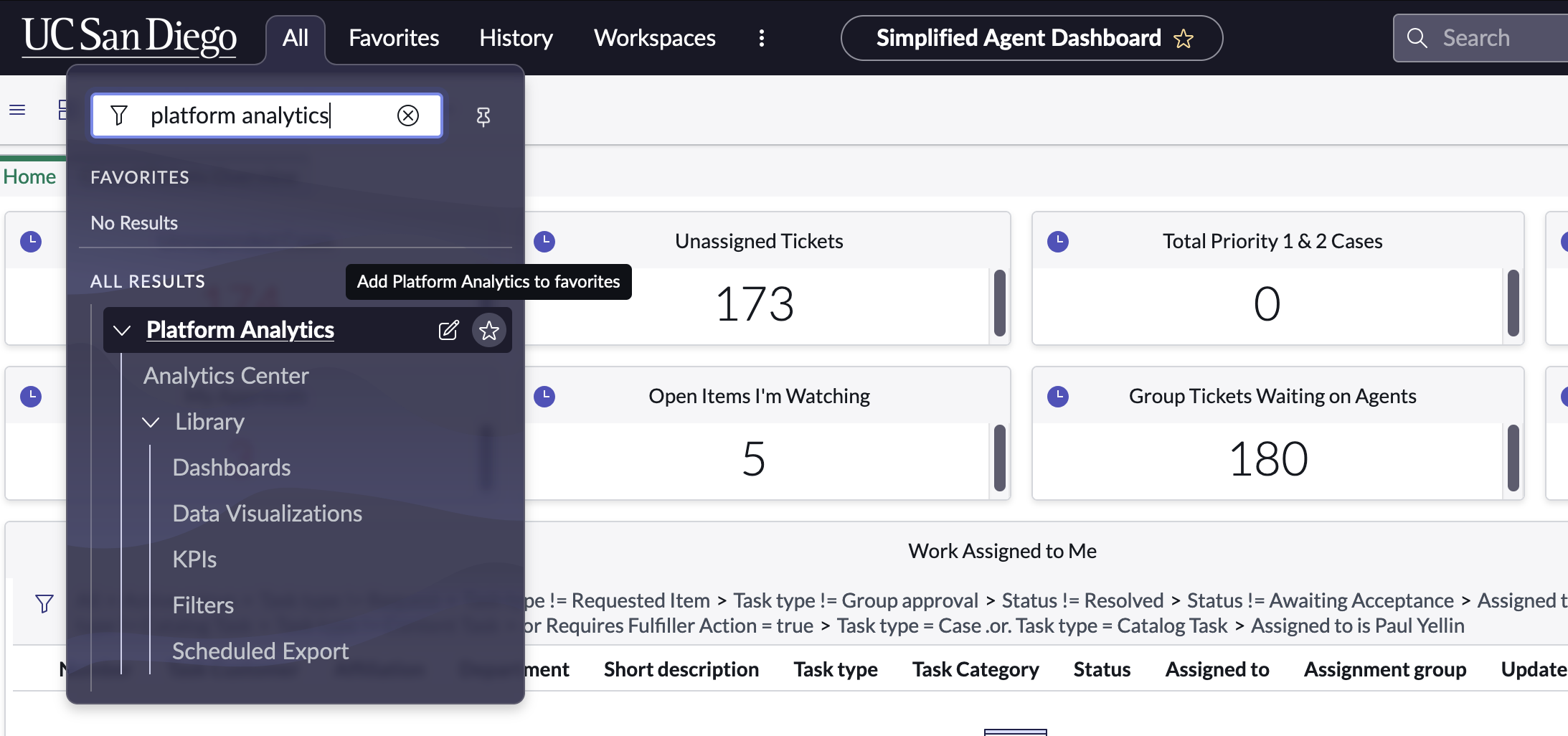1568x736 pixels.
Task: Open the Unassigned Tickets count 173
Action: click(755, 304)
